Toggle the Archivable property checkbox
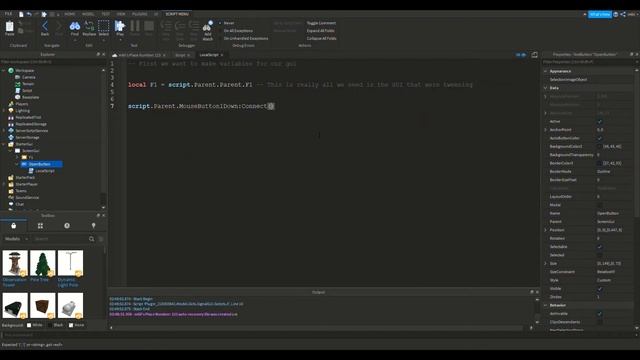Image resolution: width=640 pixels, height=360 pixels. [x=600, y=314]
